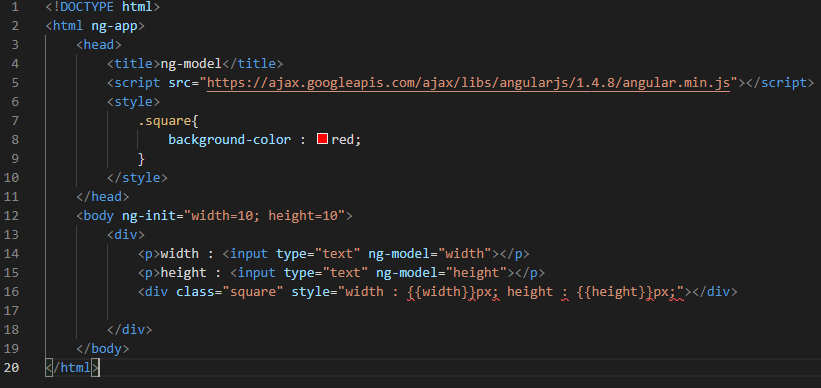Click 'width :' label text on line 14
The height and width of the screenshot is (388, 821).
tap(187, 253)
